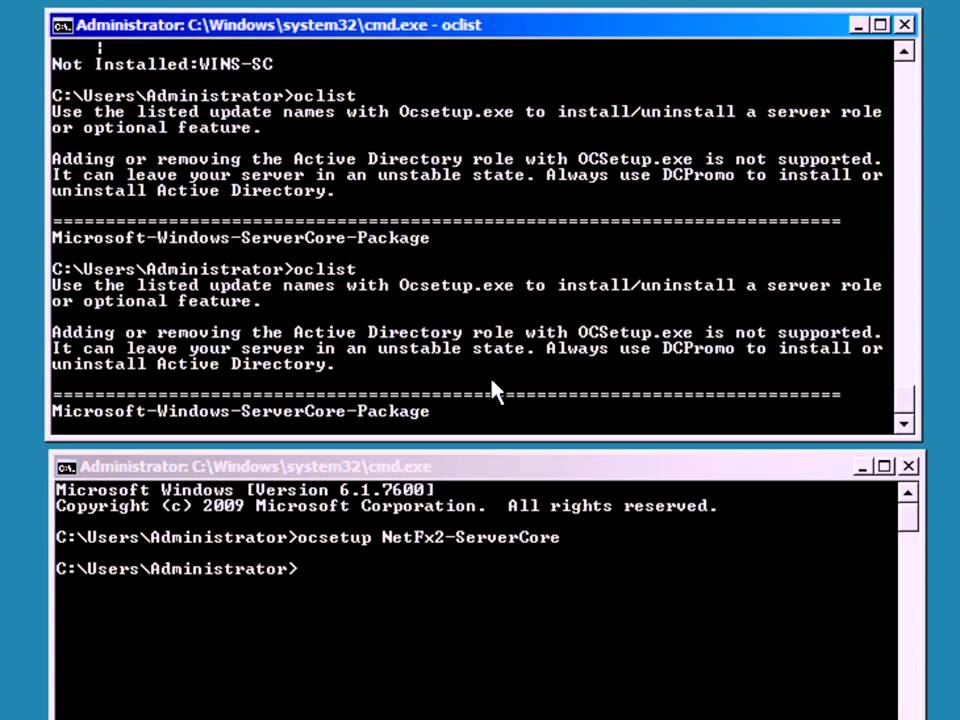
Task: Minimize the oclist command prompt window
Action: point(858,25)
